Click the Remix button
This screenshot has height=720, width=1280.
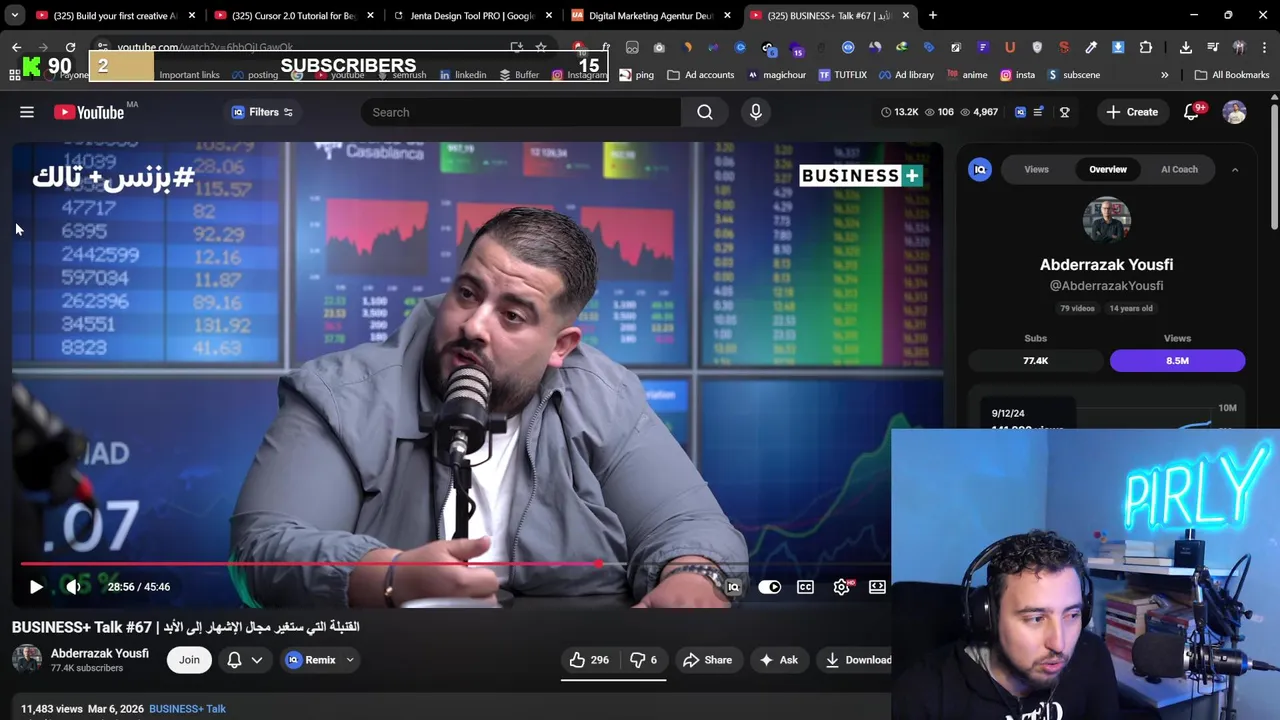pos(311,660)
